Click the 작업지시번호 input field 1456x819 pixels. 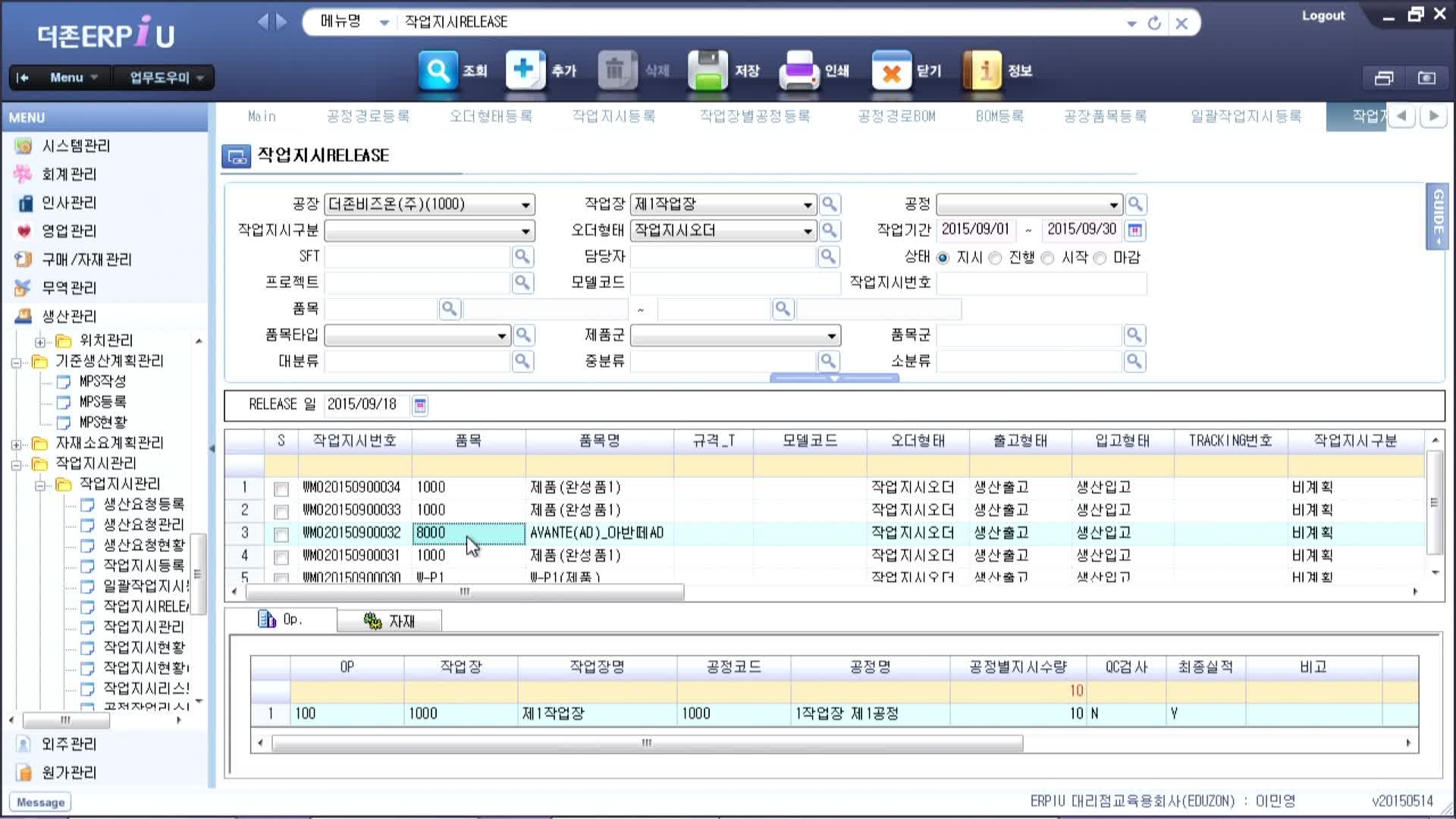tap(1042, 283)
